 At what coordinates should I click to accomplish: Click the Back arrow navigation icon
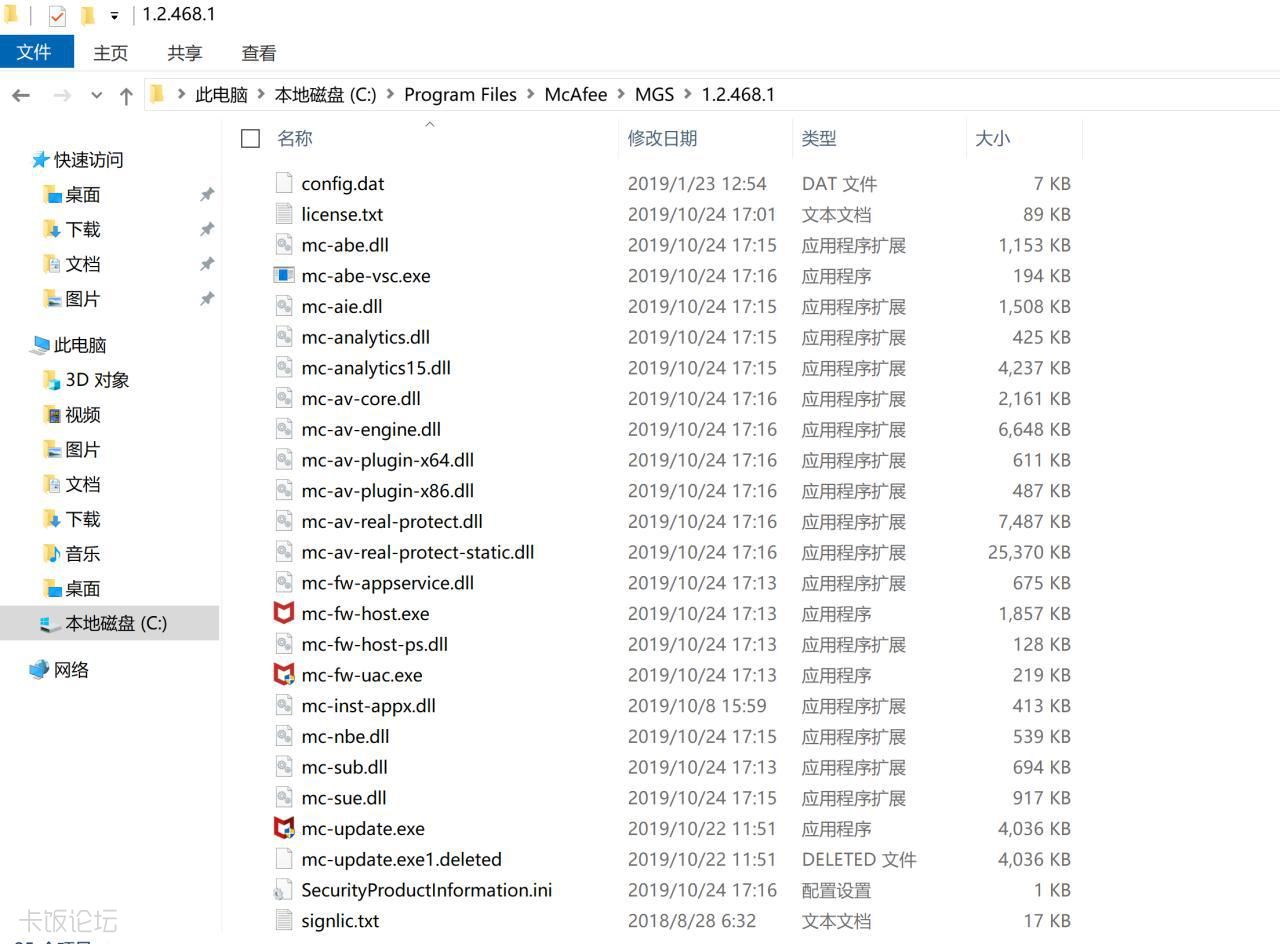(x=21, y=95)
